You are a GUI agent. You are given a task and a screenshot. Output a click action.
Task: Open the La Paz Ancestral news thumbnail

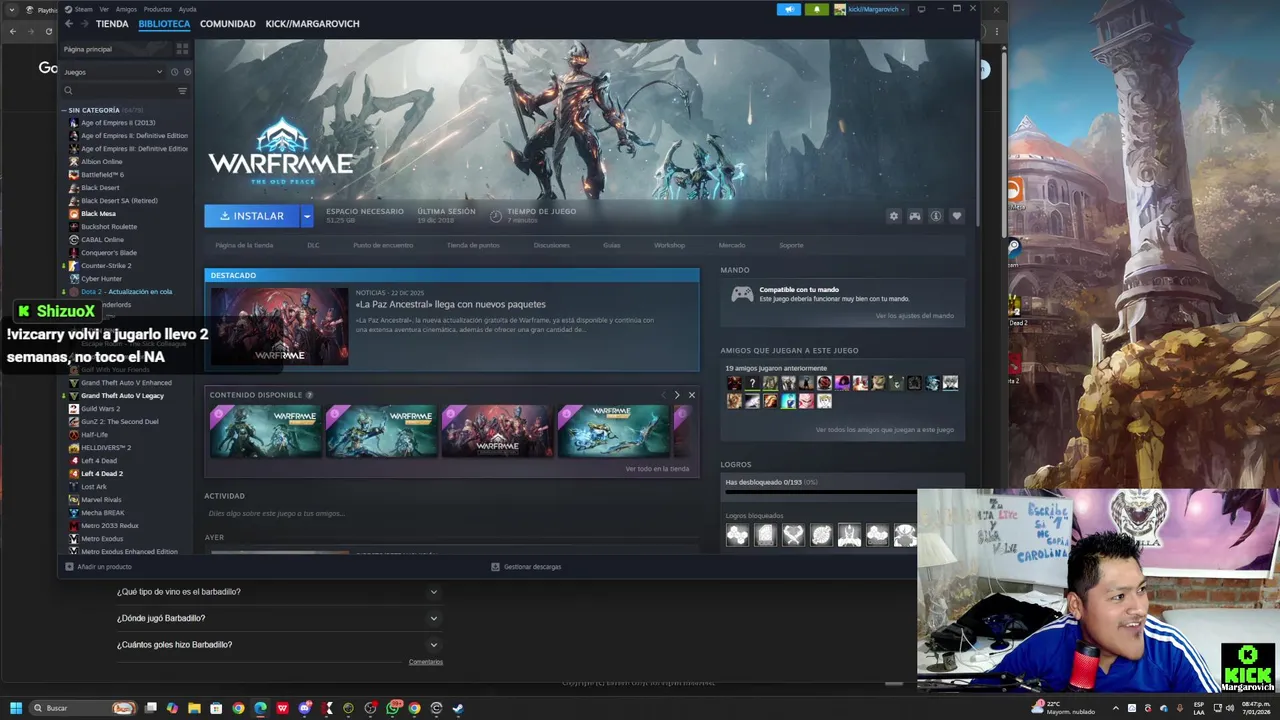coord(279,326)
